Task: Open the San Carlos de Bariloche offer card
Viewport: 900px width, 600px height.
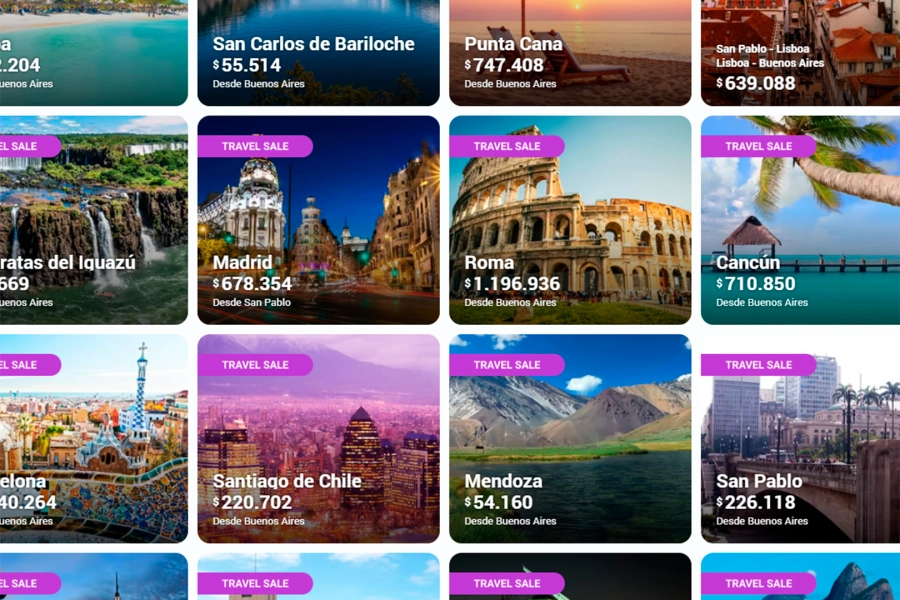Action: pos(319,53)
